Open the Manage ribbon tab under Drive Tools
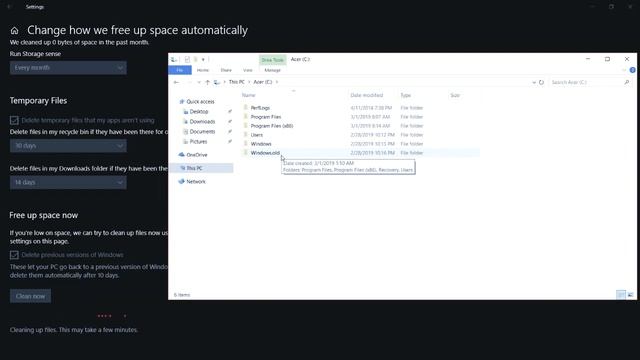The image size is (640, 360). (272, 70)
